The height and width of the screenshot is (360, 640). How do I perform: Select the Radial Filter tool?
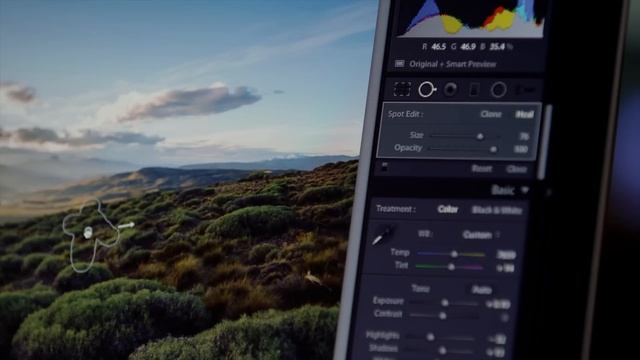point(498,90)
